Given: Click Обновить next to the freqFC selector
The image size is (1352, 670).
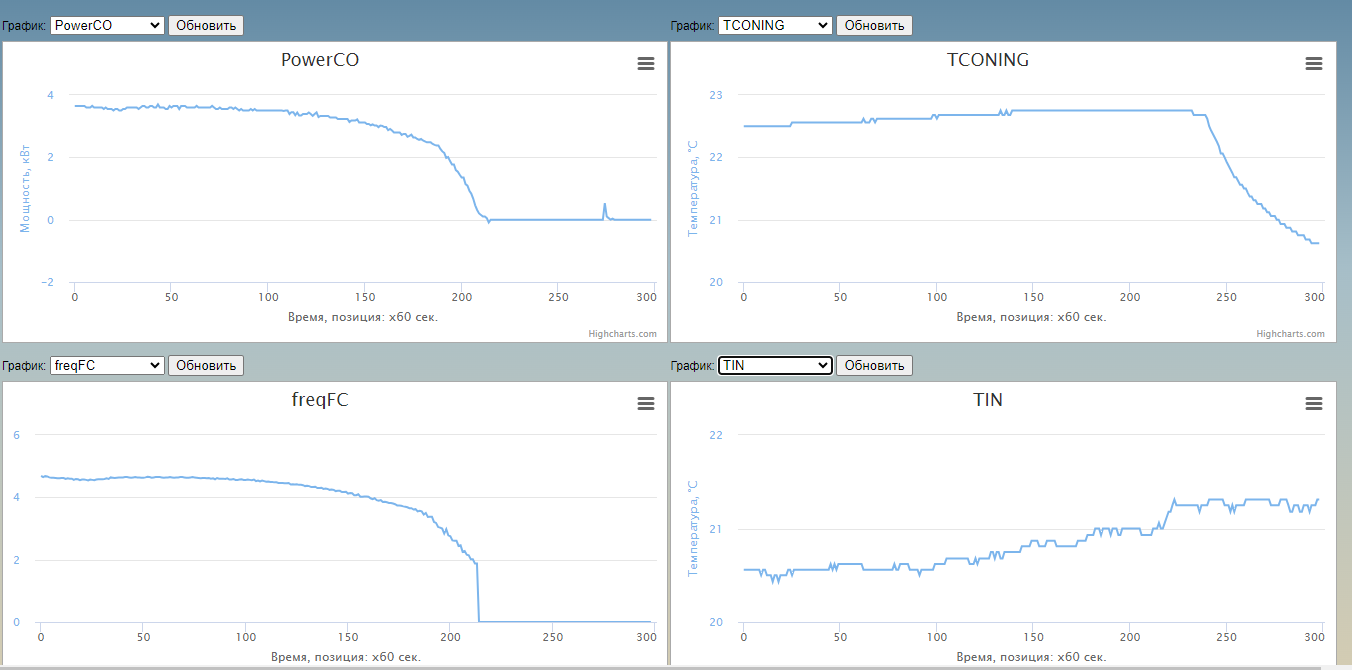Looking at the screenshot, I should pyautogui.click(x=206, y=365).
